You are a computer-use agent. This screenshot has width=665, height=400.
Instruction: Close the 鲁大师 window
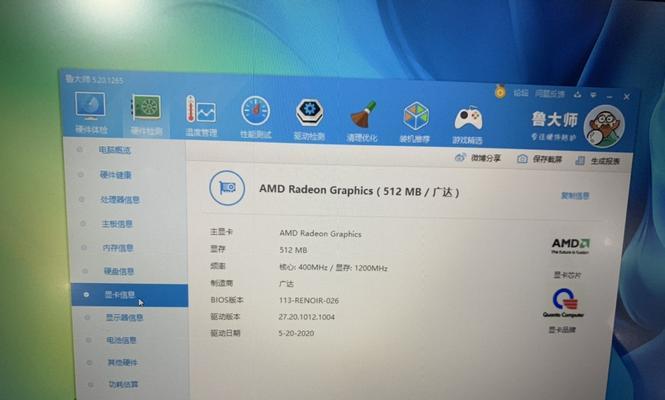pyautogui.click(x=626, y=97)
